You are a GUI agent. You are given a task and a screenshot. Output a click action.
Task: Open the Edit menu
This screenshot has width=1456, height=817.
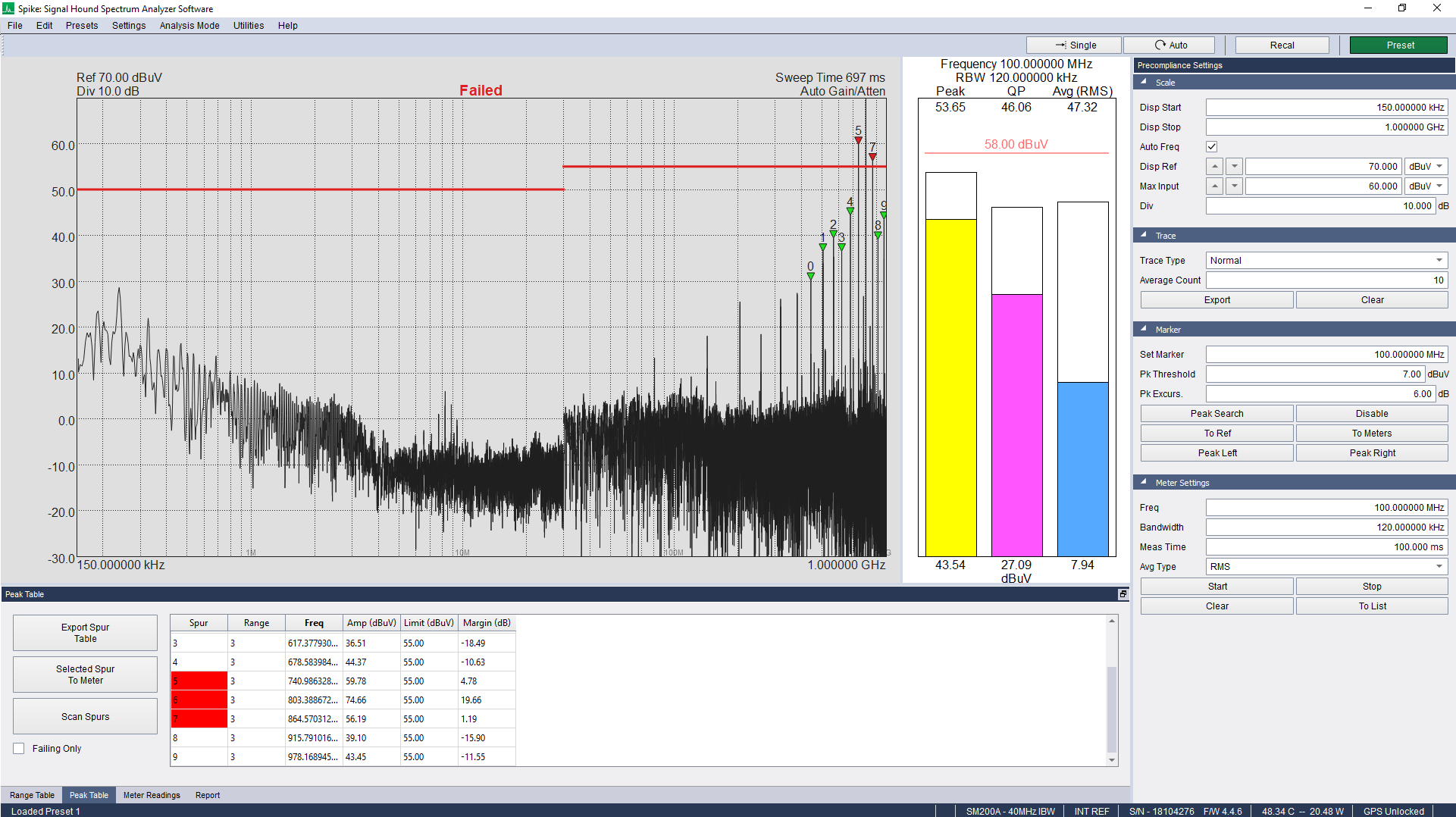45,26
